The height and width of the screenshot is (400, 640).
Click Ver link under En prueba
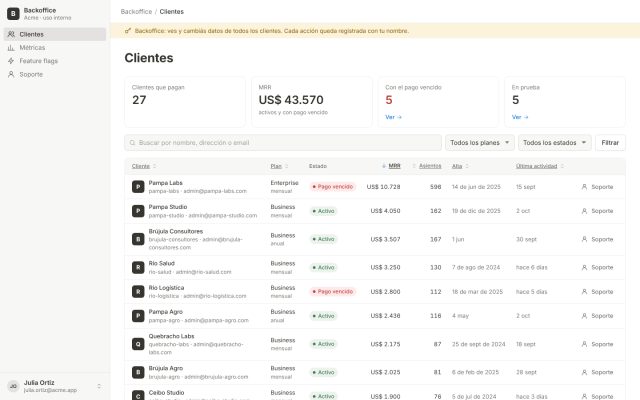click(x=520, y=117)
